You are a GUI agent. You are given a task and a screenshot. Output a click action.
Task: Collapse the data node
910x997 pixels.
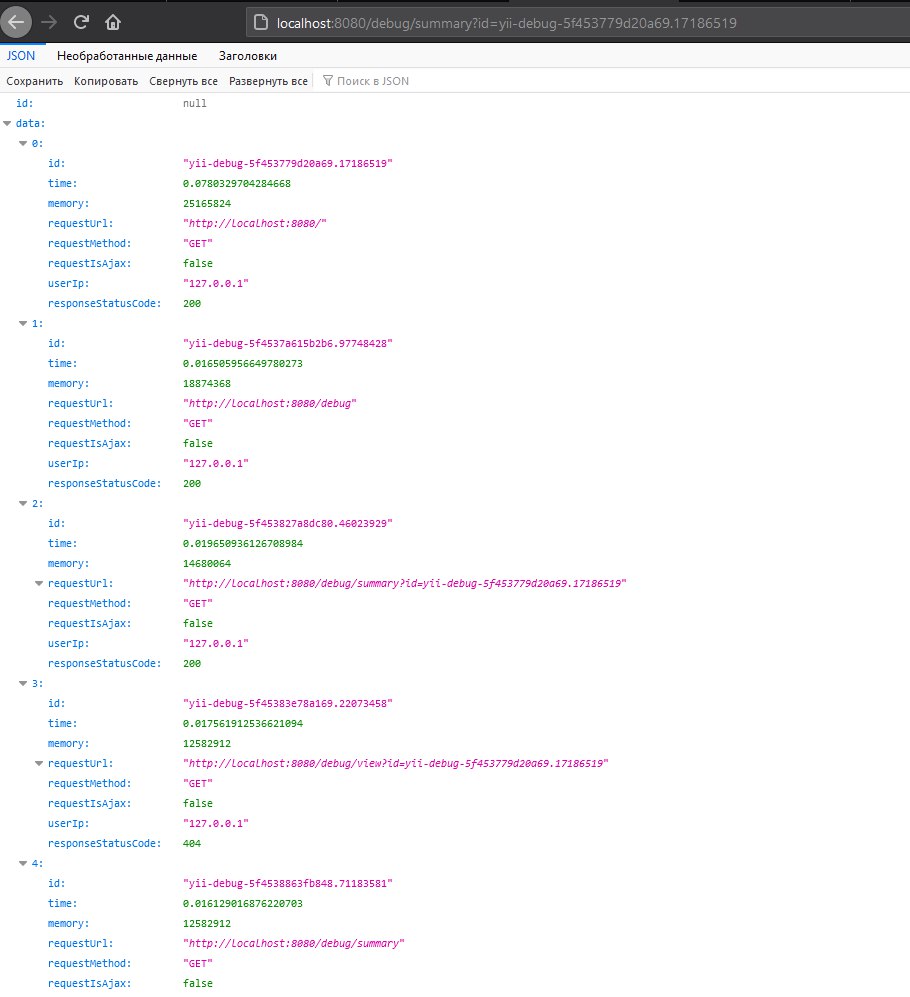8,123
